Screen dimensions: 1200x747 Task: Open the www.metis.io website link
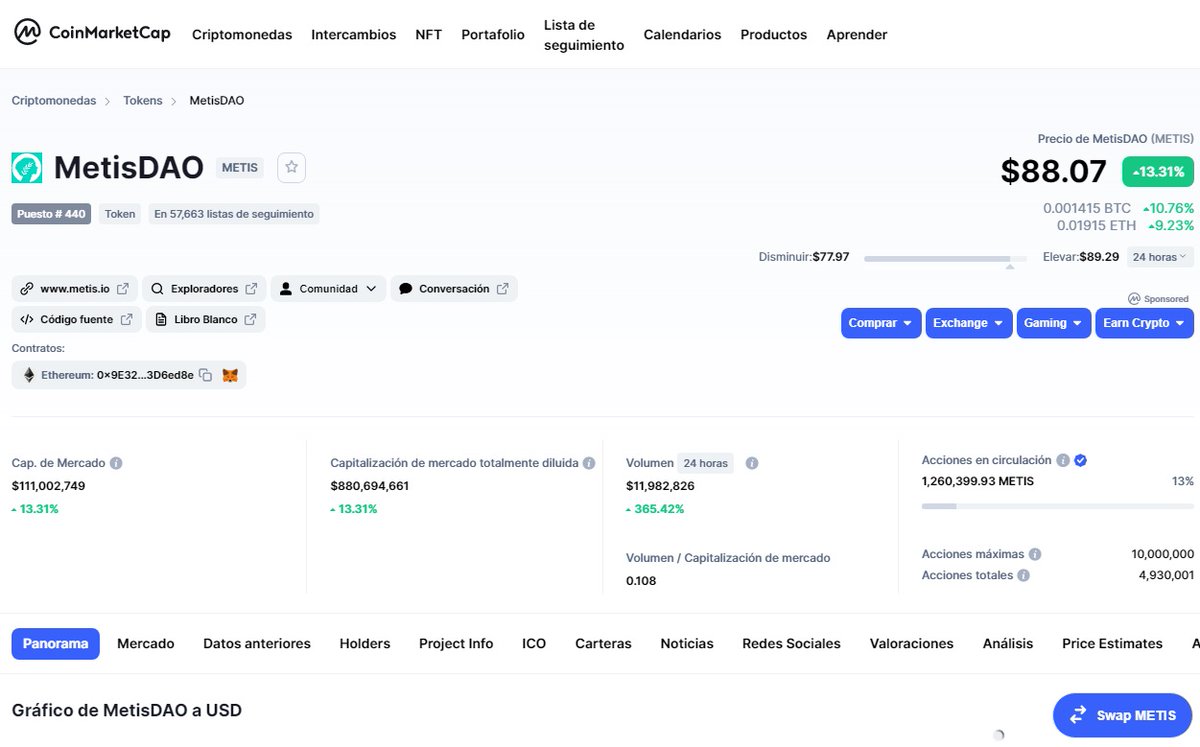75,289
